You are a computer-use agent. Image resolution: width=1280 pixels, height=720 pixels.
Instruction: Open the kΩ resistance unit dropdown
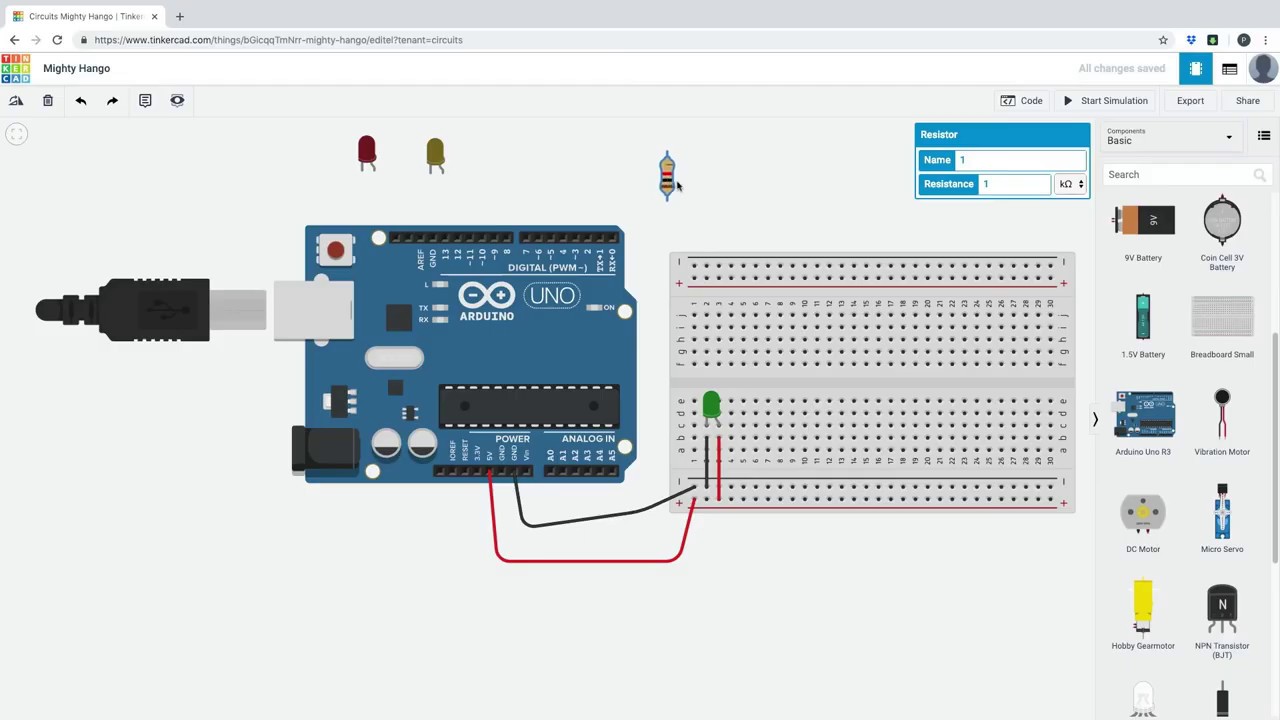(1072, 184)
